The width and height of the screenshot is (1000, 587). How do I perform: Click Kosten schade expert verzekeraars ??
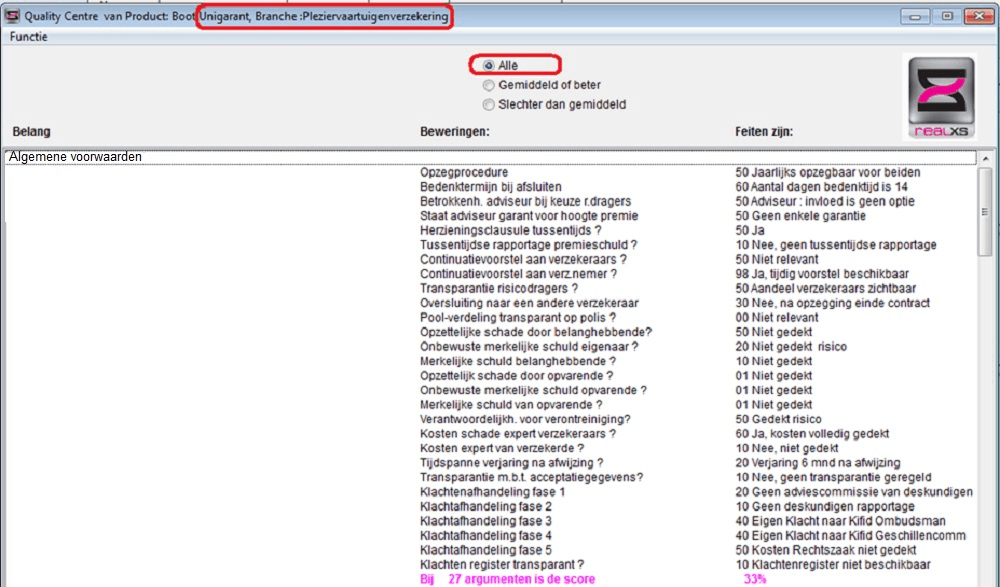(518, 434)
